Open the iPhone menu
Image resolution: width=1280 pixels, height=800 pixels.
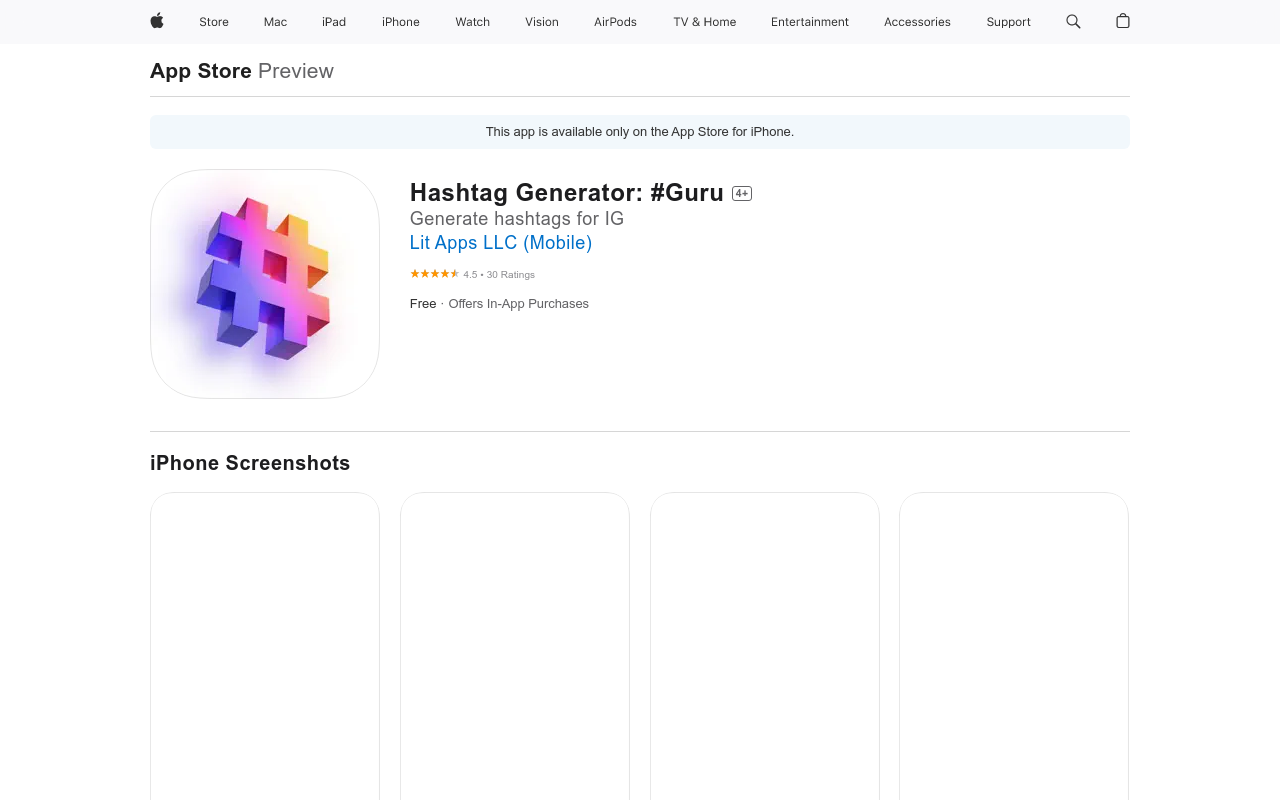pos(401,22)
